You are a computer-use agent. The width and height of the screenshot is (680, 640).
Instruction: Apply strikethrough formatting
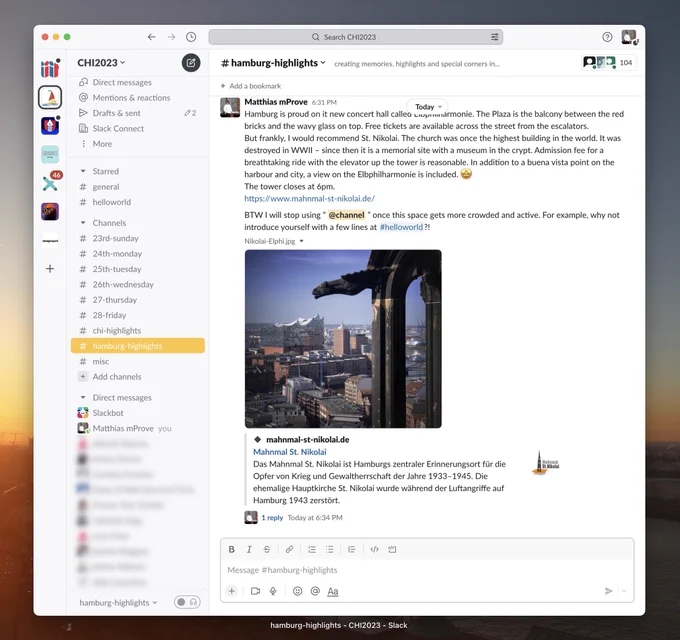tap(267, 549)
